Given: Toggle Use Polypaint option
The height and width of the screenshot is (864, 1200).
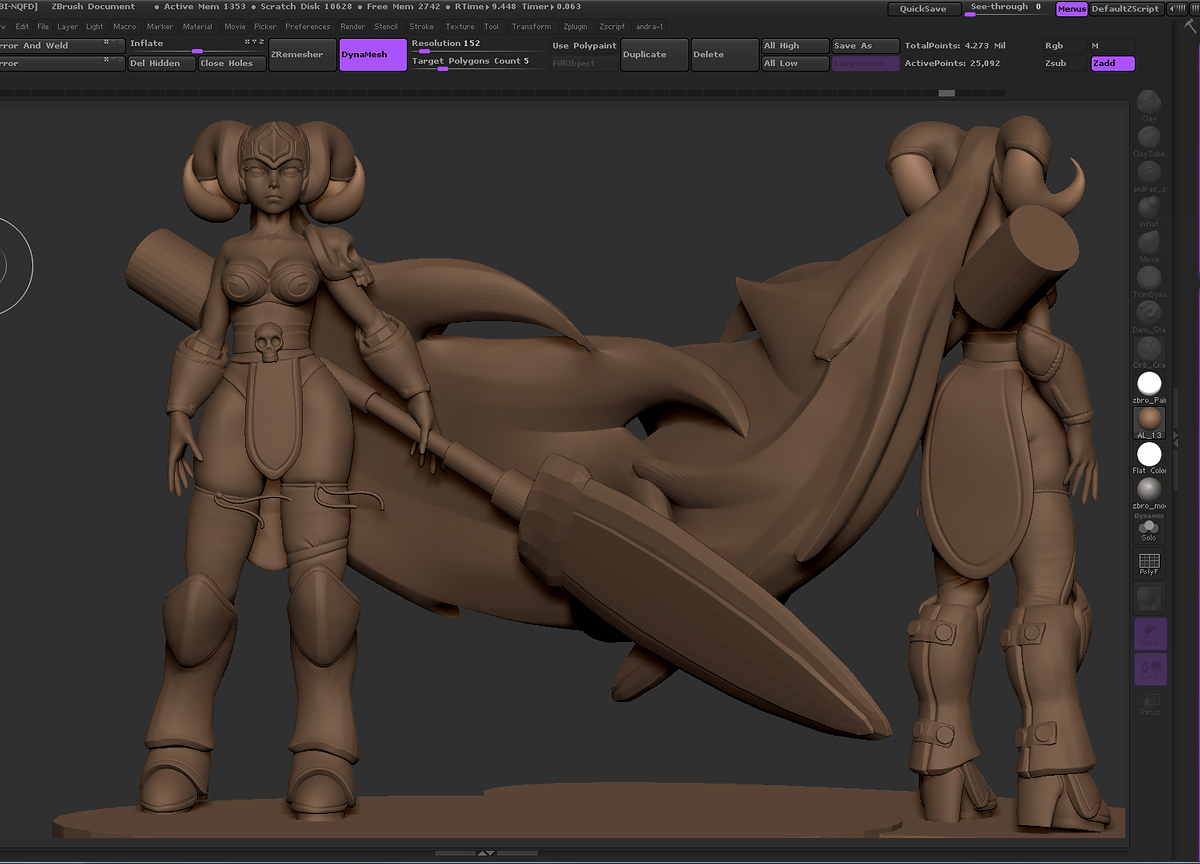Looking at the screenshot, I should [x=584, y=46].
